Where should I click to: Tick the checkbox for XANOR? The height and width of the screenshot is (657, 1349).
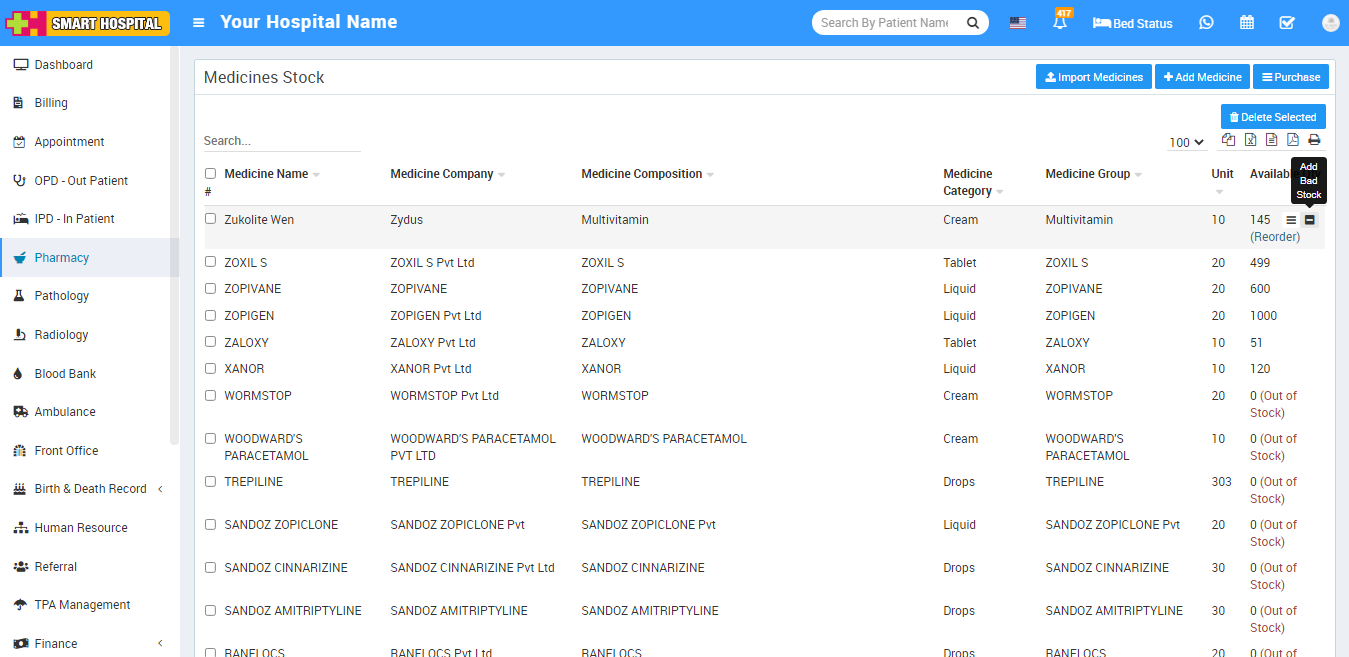click(210, 368)
